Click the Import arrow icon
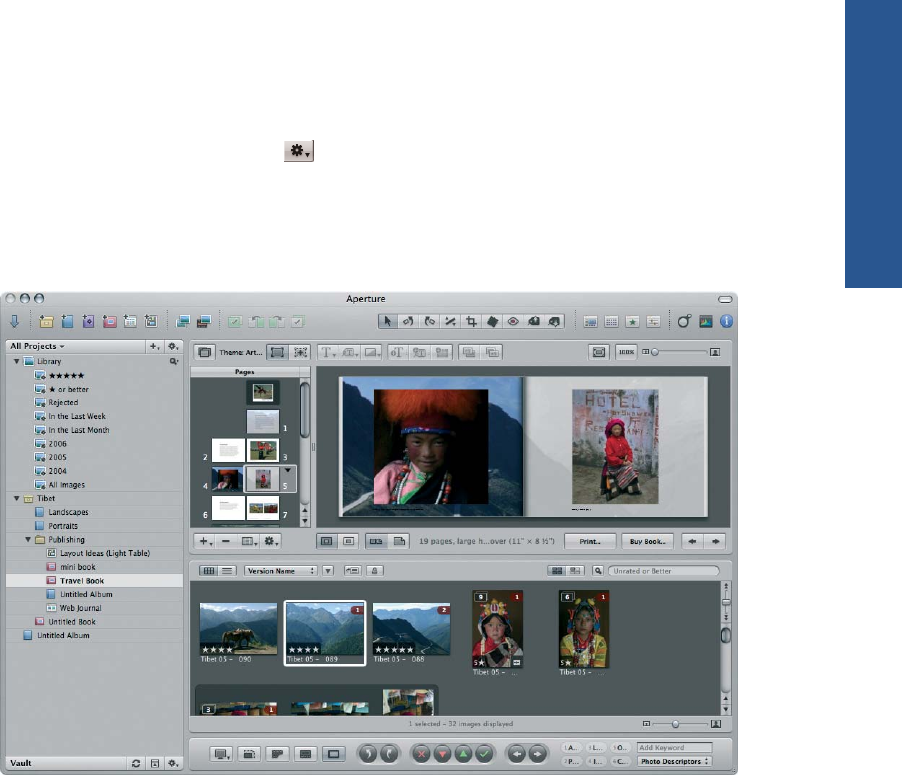Viewport: 902px width, 775px height. (x=15, y=322)
